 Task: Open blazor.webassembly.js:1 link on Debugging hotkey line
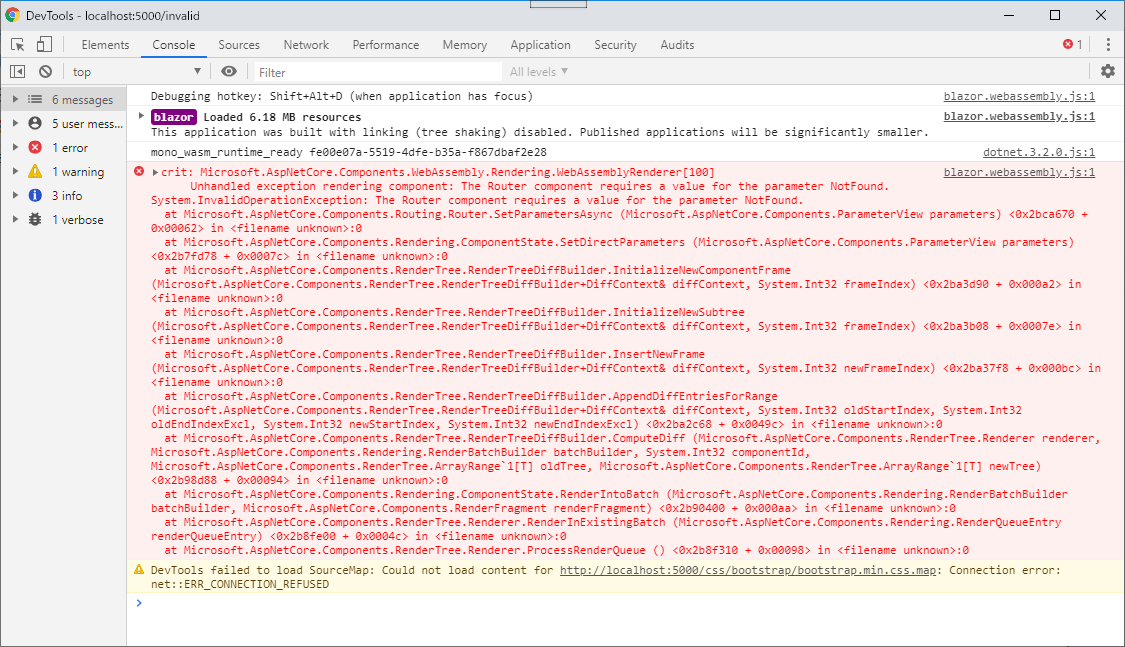point(1019,96)
